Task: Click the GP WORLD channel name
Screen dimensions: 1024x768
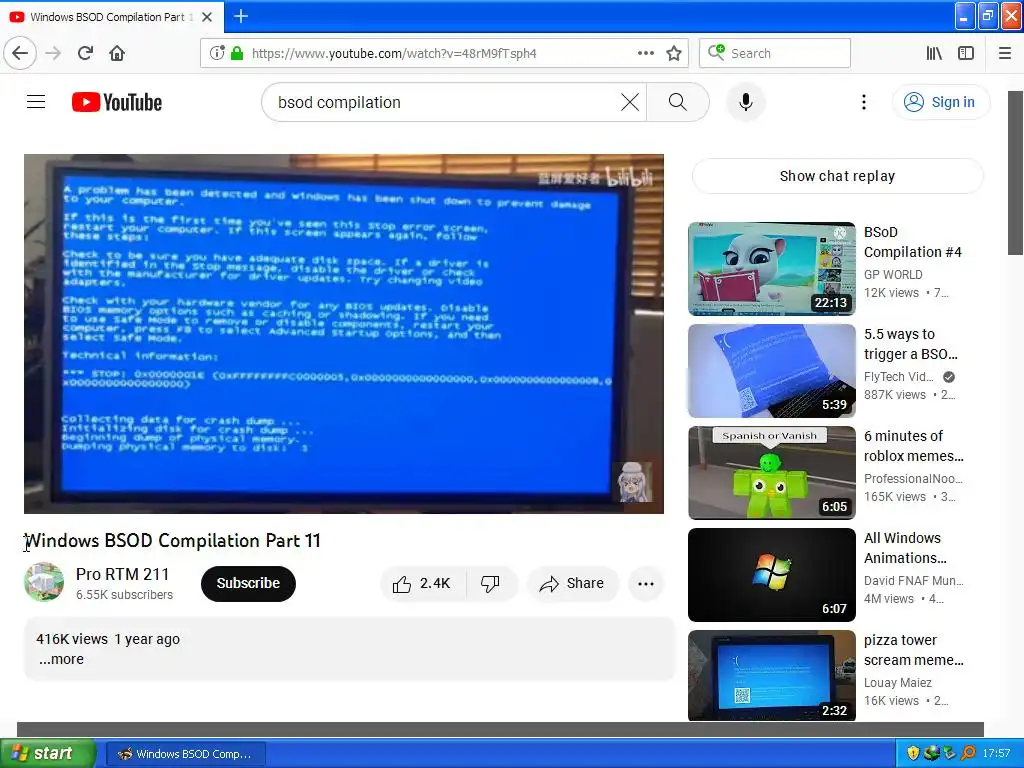Action: click(x=893, y=274)
